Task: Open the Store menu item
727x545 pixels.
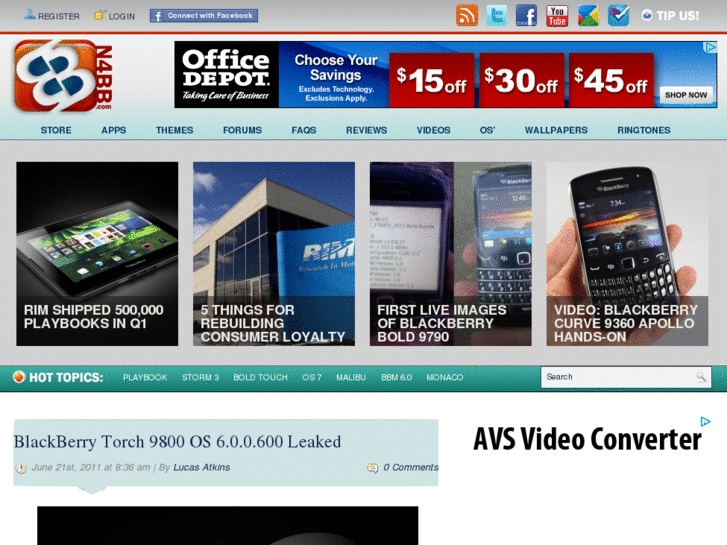Action: tap(56, 130)
